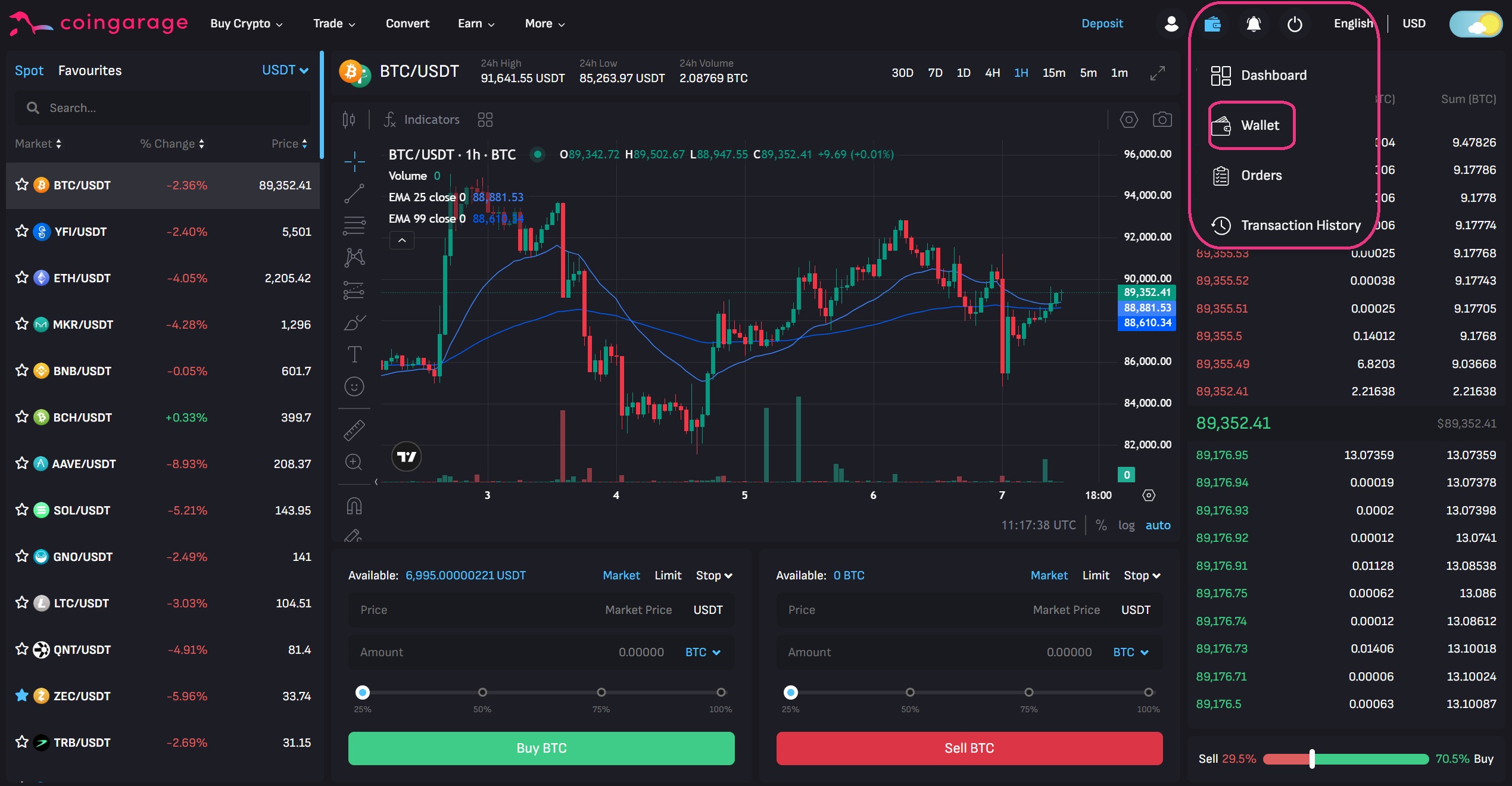Take a chart snapshot with camera icon
This screenshot has width=1512, height=786.
coord(1162,120)
